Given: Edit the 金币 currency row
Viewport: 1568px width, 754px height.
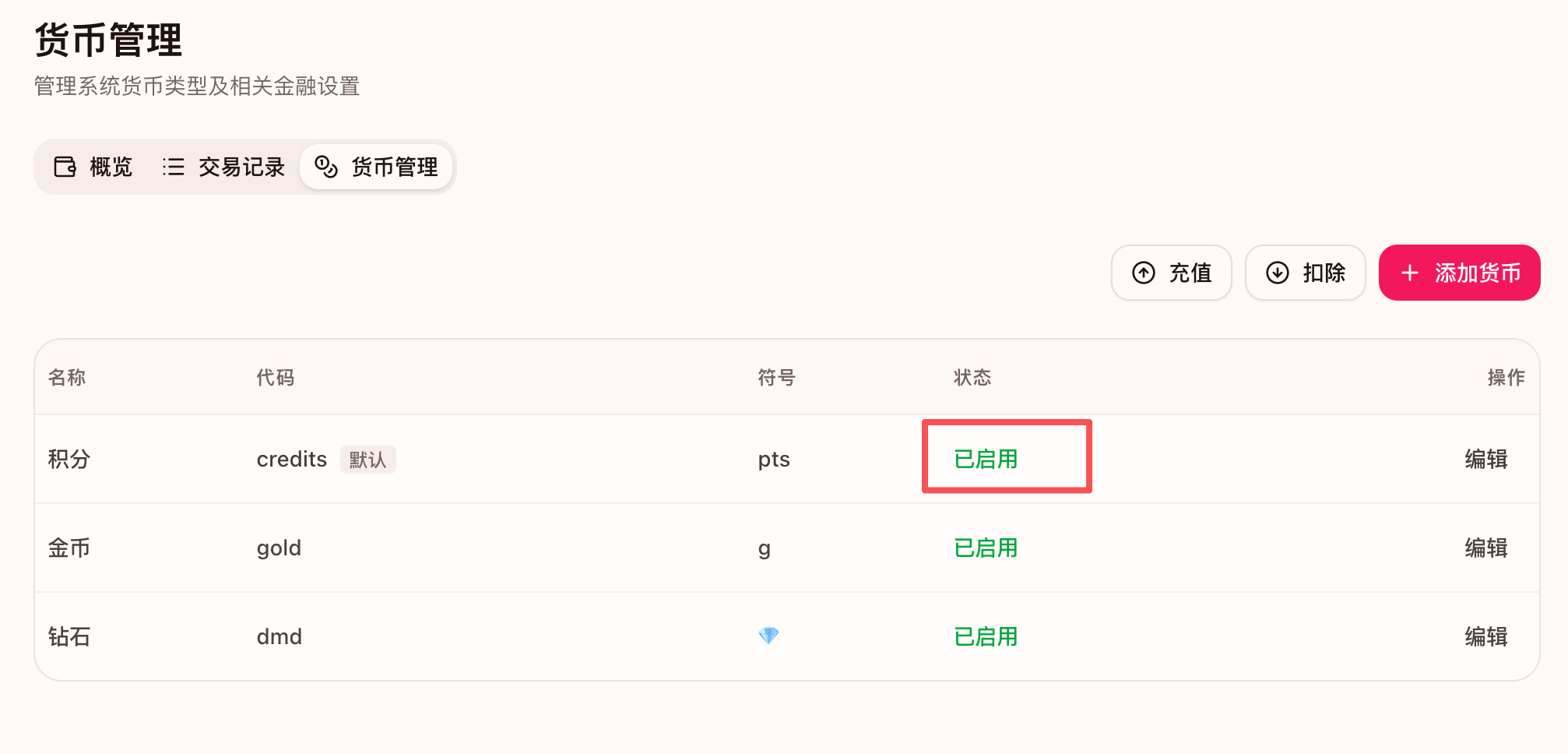Looking at the screenshot, I should (1485, 548).
